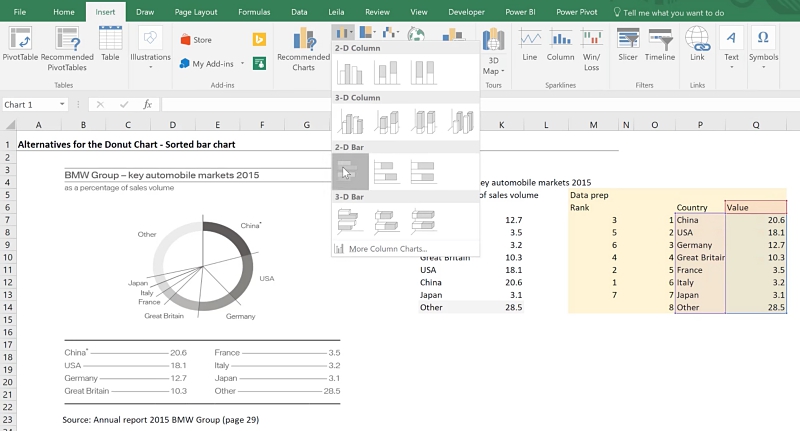The height and width of the screenshot is (431, 800).
Task: Choose the 2-D Stacked Column chart
Action: (x=386, y=72)
